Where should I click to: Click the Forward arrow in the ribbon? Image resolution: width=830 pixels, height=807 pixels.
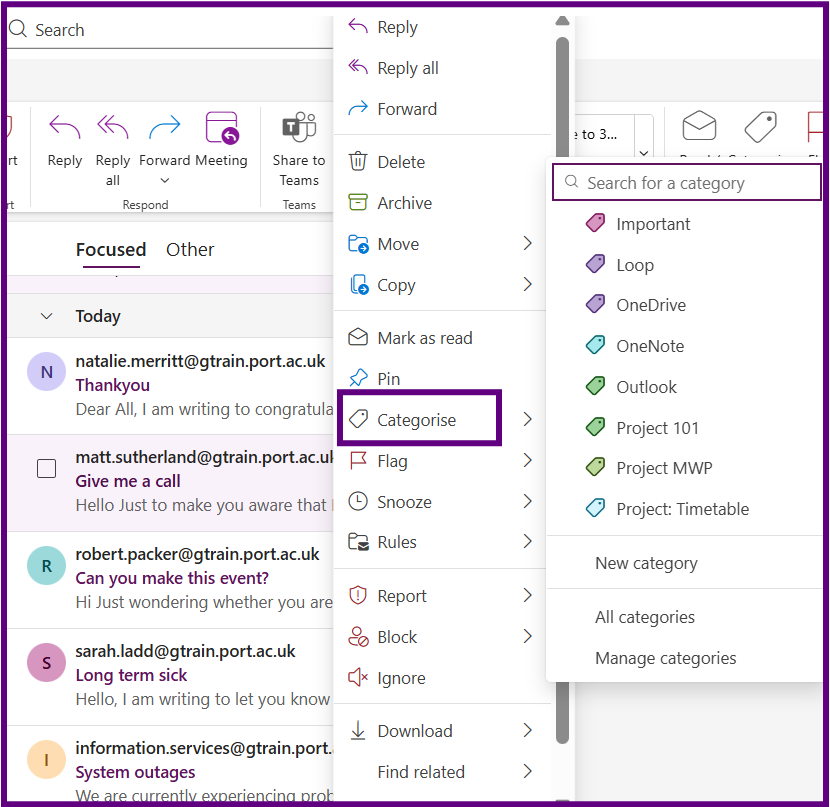165,128
